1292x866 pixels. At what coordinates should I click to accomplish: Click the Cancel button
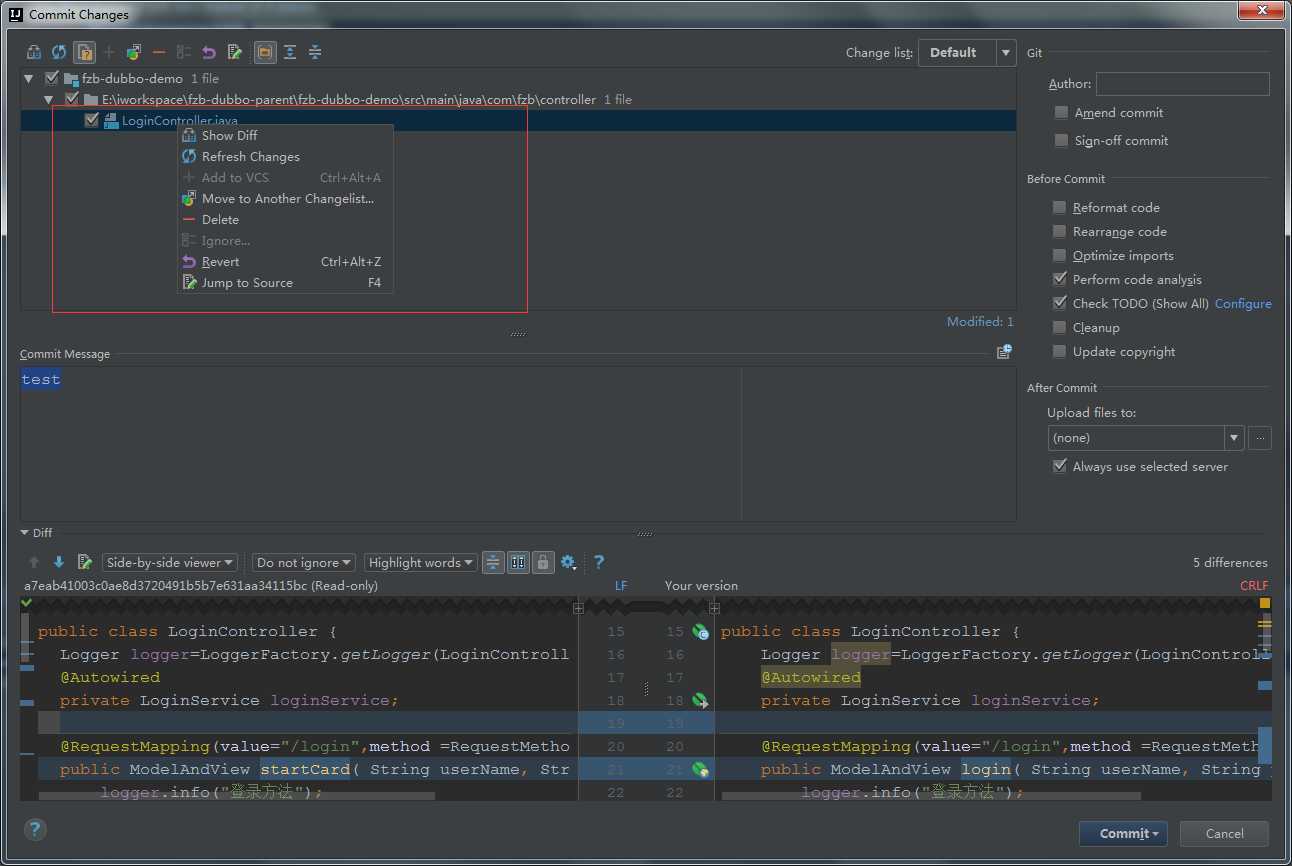point(1224,834)
